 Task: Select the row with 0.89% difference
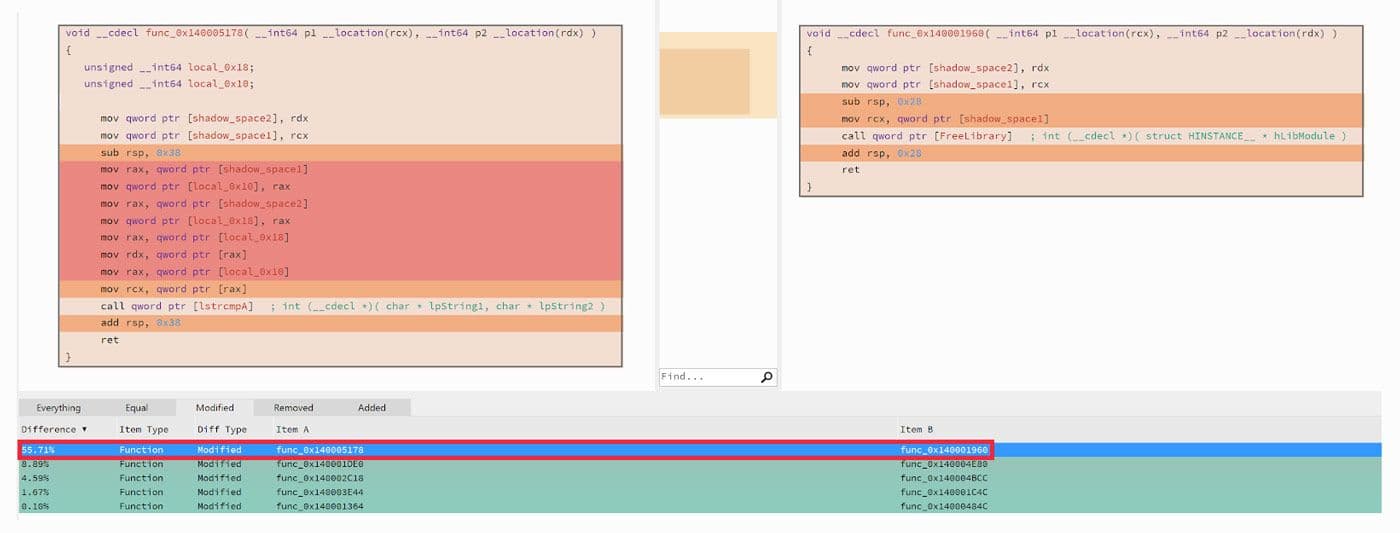point(700,464)
